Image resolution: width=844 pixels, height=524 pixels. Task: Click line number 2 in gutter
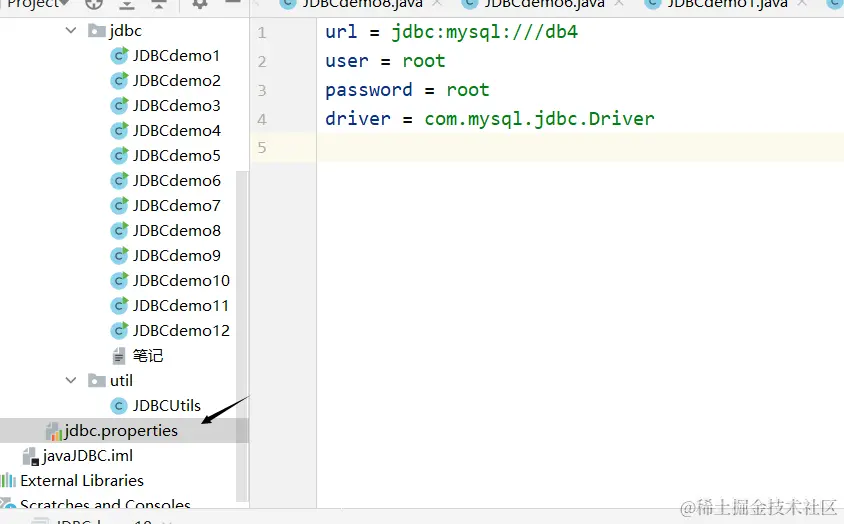(x=262, y=61)
